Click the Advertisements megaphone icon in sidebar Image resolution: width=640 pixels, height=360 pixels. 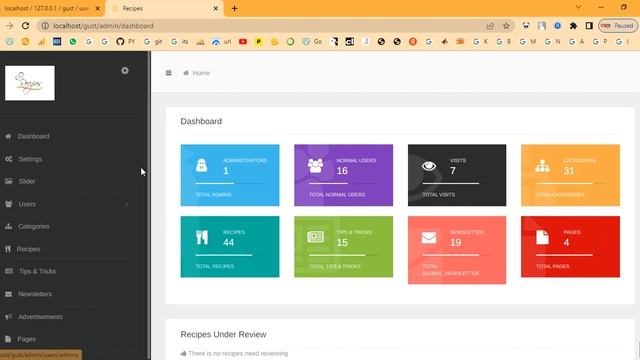(x=9, y=317)
